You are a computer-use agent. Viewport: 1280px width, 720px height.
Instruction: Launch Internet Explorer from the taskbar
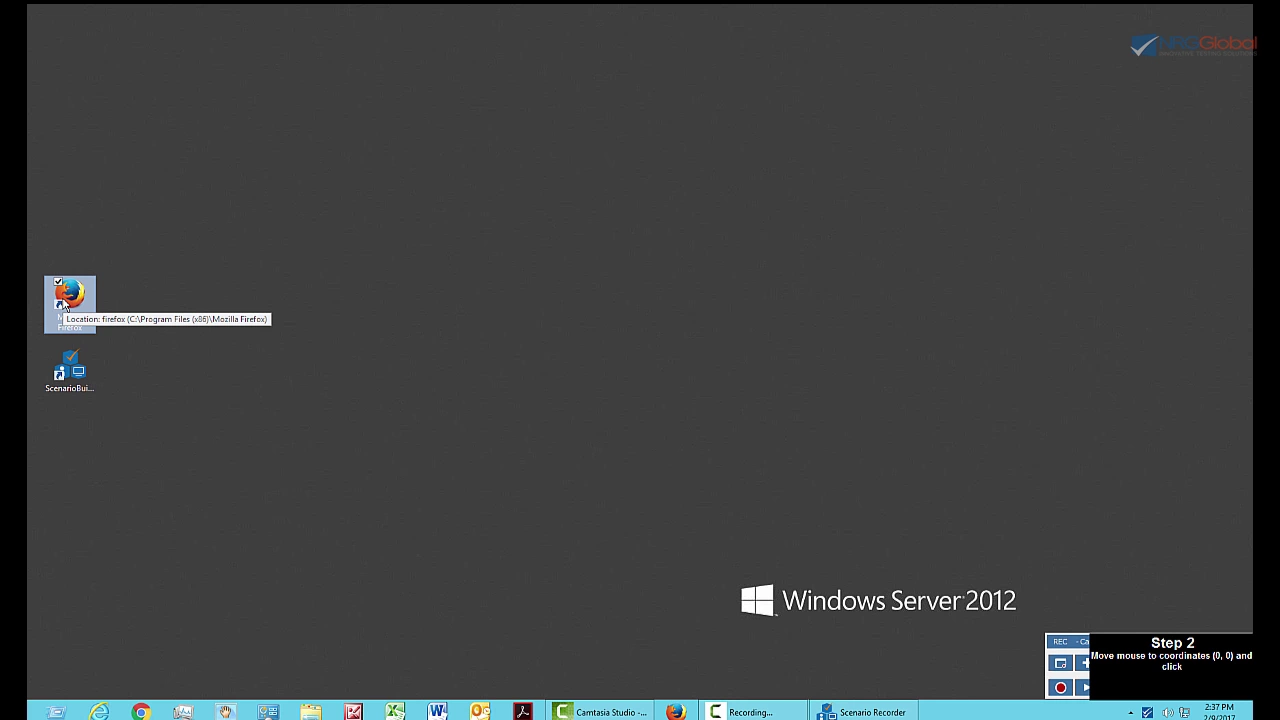(x=99, y=712)
